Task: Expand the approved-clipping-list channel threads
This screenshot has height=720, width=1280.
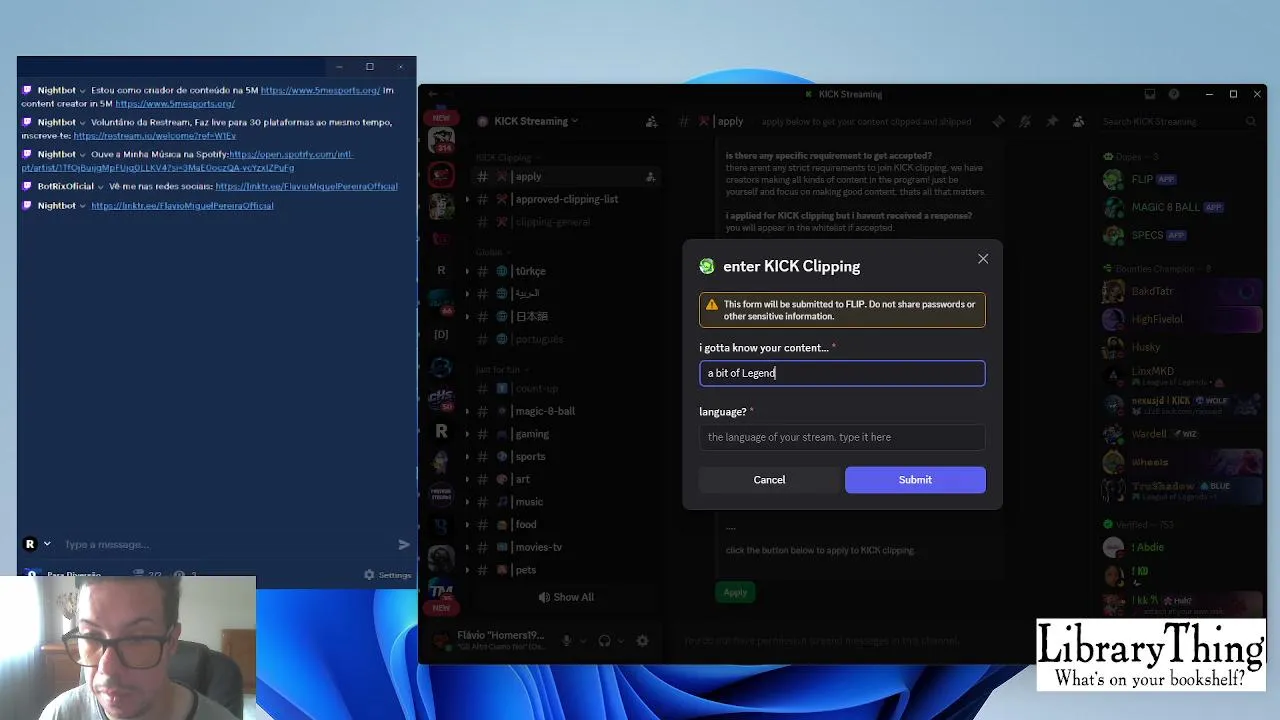Action: pyautogui.click(x=467, y=199)
